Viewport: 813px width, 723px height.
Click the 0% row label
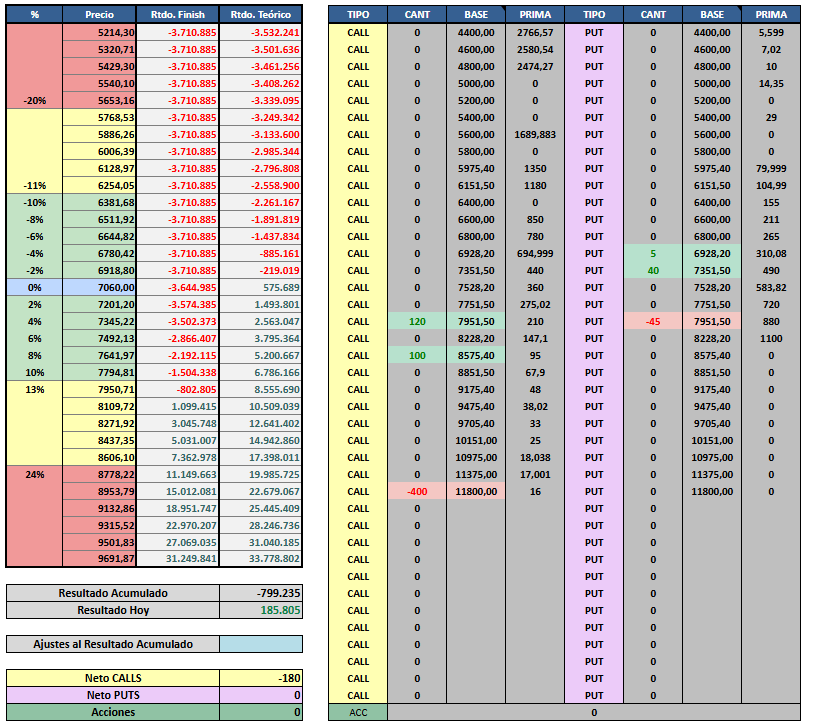(x=34, y=287)
